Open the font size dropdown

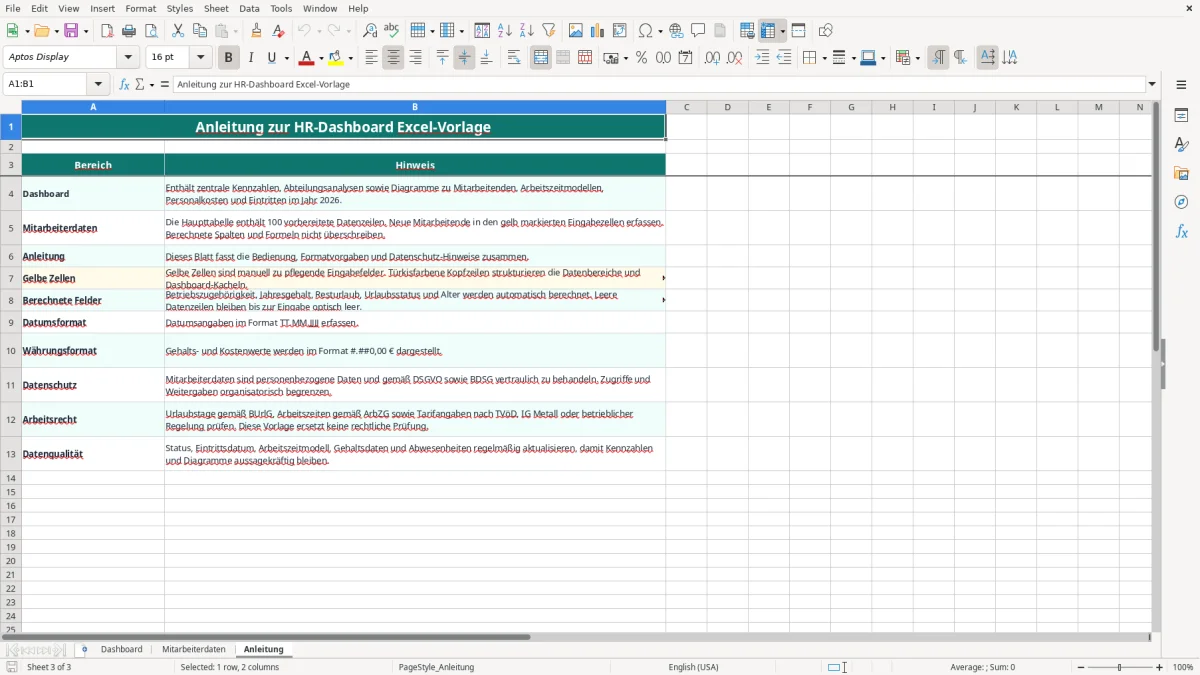(200, 58)
